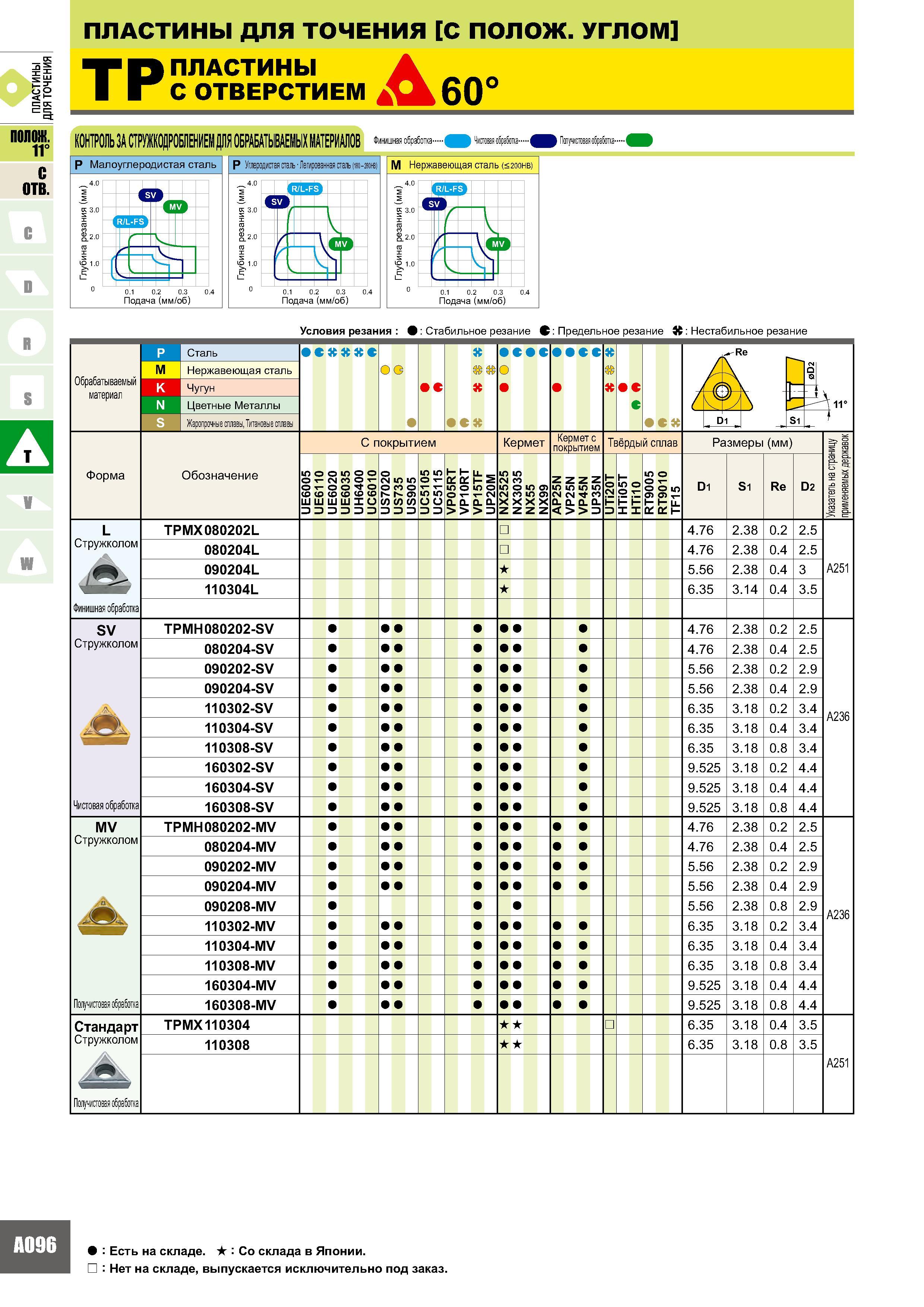The image size is (924, 1307).
Task: Select the C insert shape side tab
Action: pos(27,228)
